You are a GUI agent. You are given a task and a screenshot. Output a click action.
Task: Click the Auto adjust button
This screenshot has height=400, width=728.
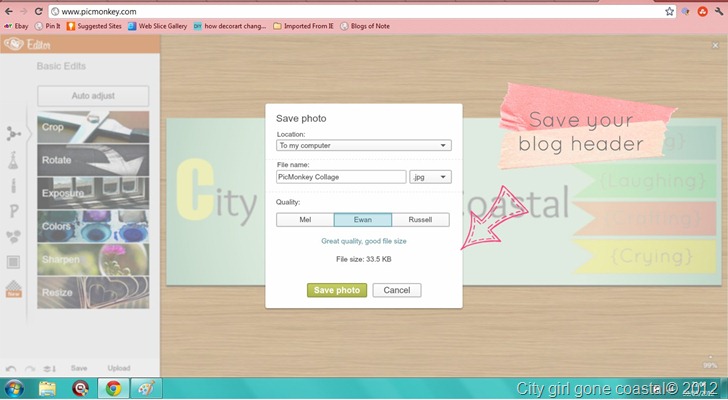(93, 96)
